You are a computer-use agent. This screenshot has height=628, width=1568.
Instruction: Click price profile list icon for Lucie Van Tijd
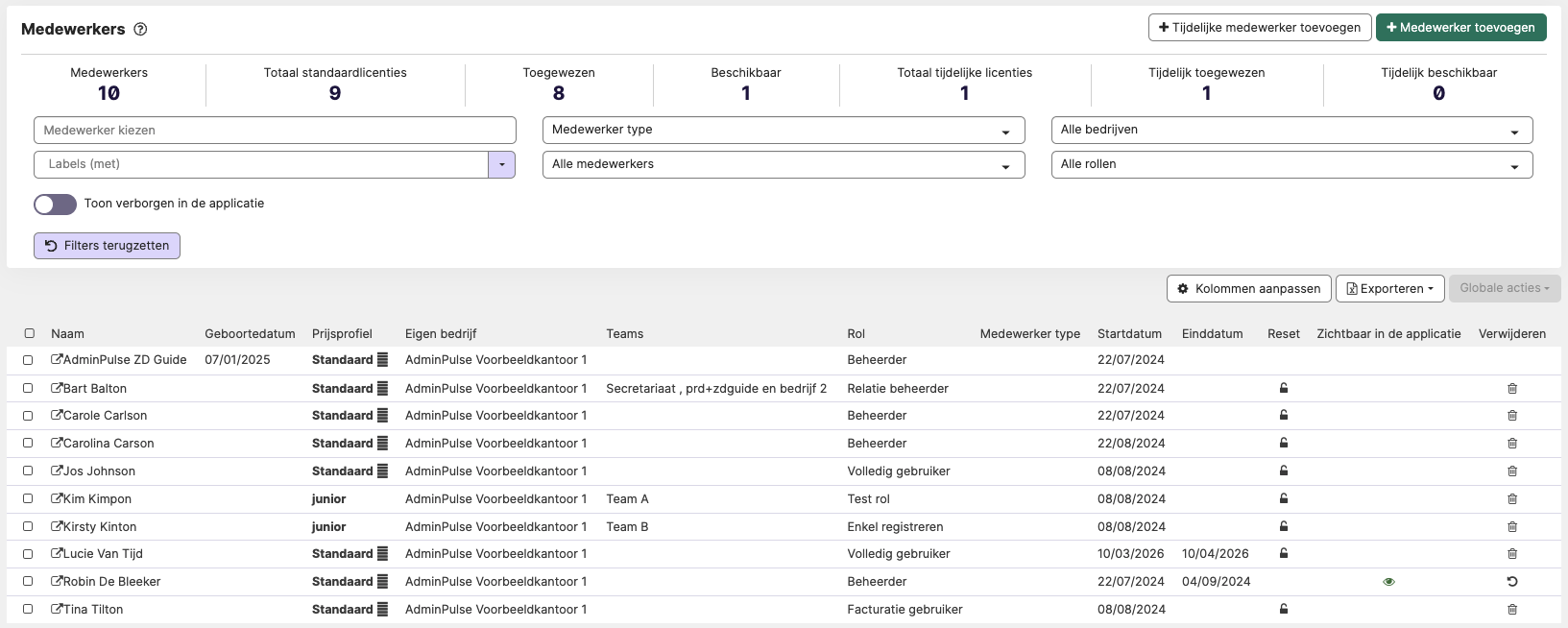[382, 553]
